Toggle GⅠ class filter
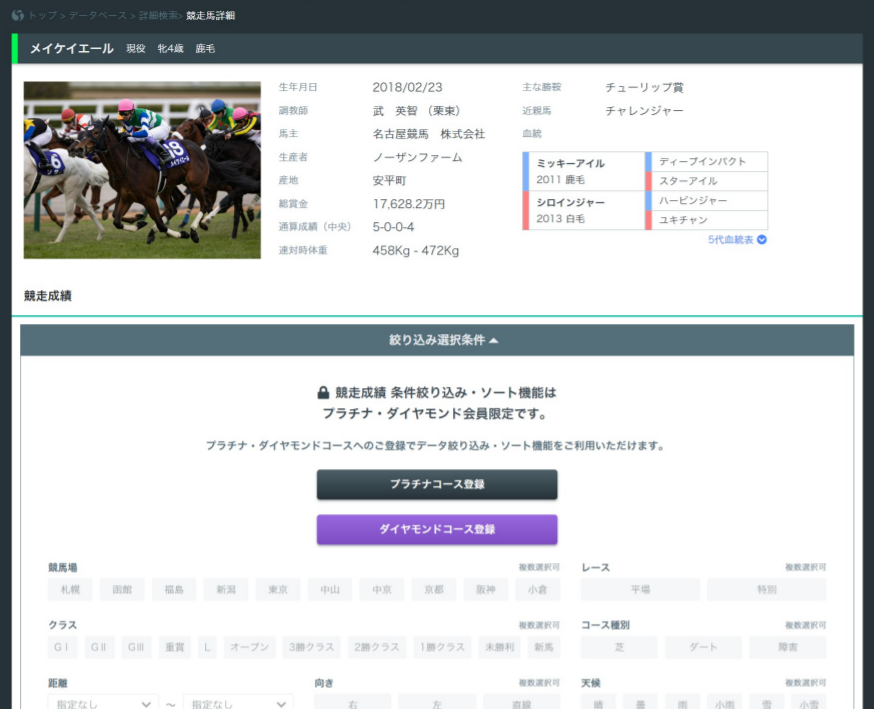Viewport: 874px width, 709px height. point(62,648)
